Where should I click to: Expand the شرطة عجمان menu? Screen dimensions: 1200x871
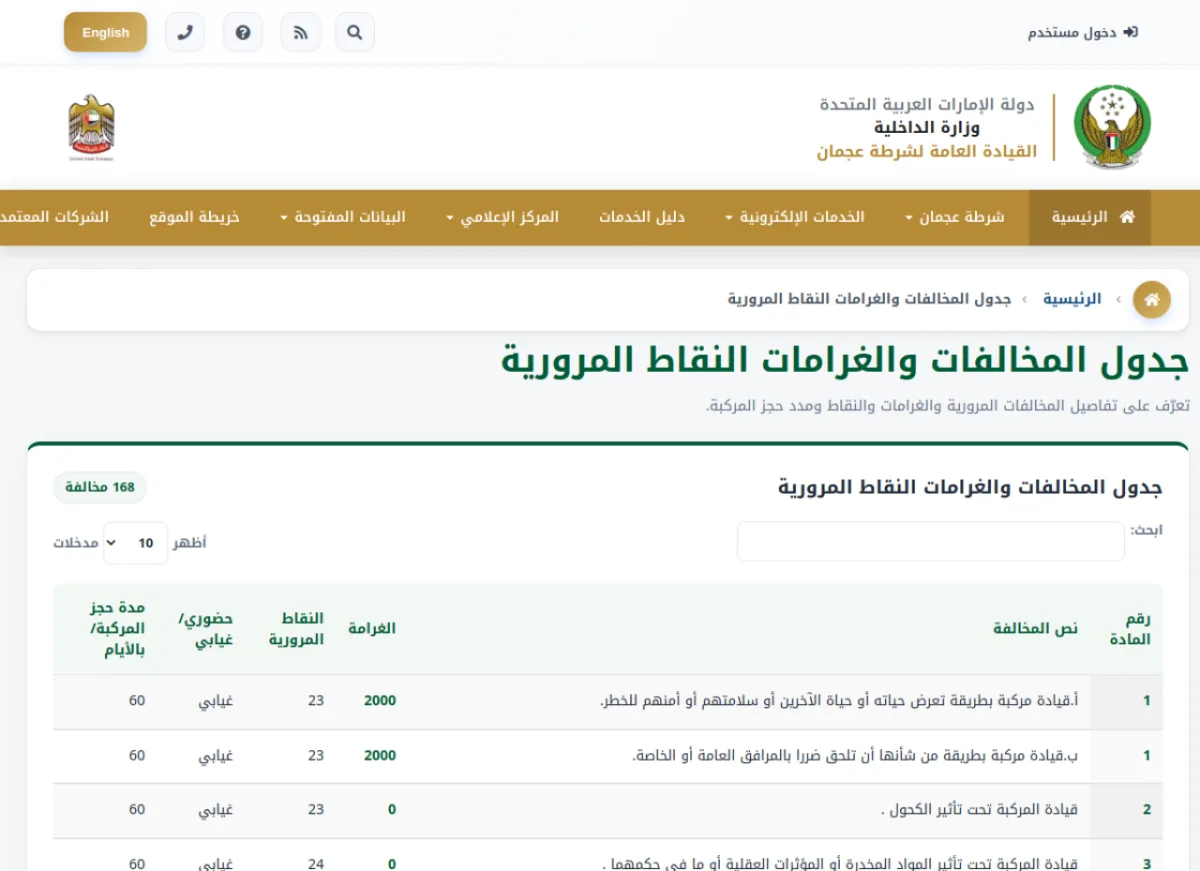955,217
